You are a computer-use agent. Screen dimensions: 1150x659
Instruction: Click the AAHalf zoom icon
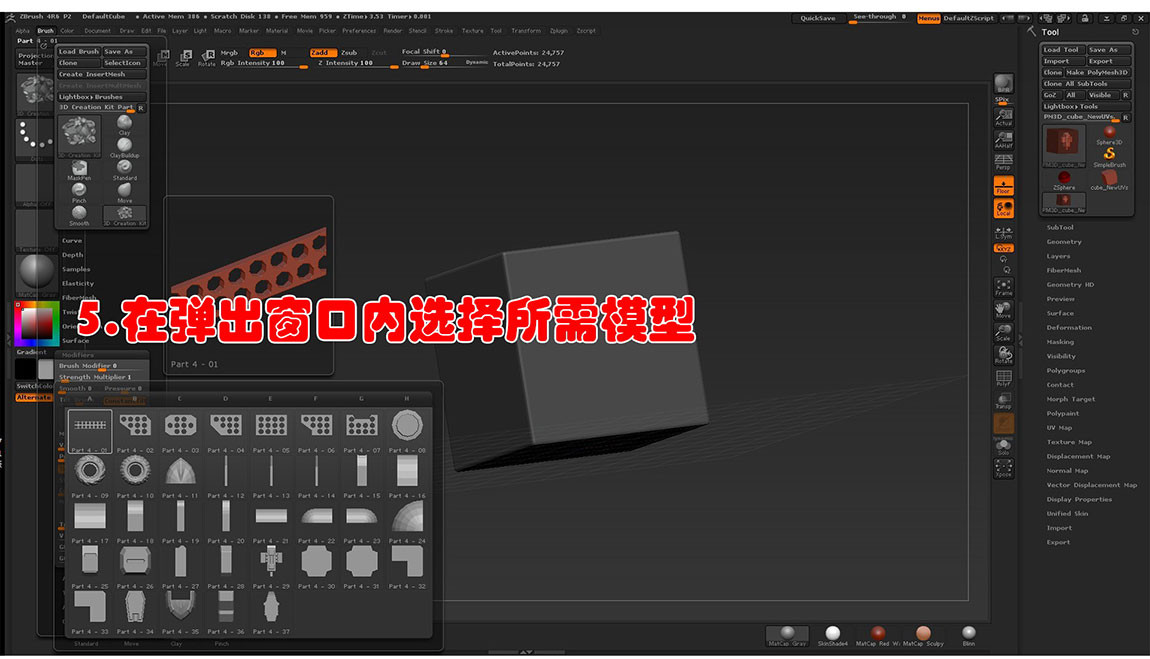(x=1003, y=139)
